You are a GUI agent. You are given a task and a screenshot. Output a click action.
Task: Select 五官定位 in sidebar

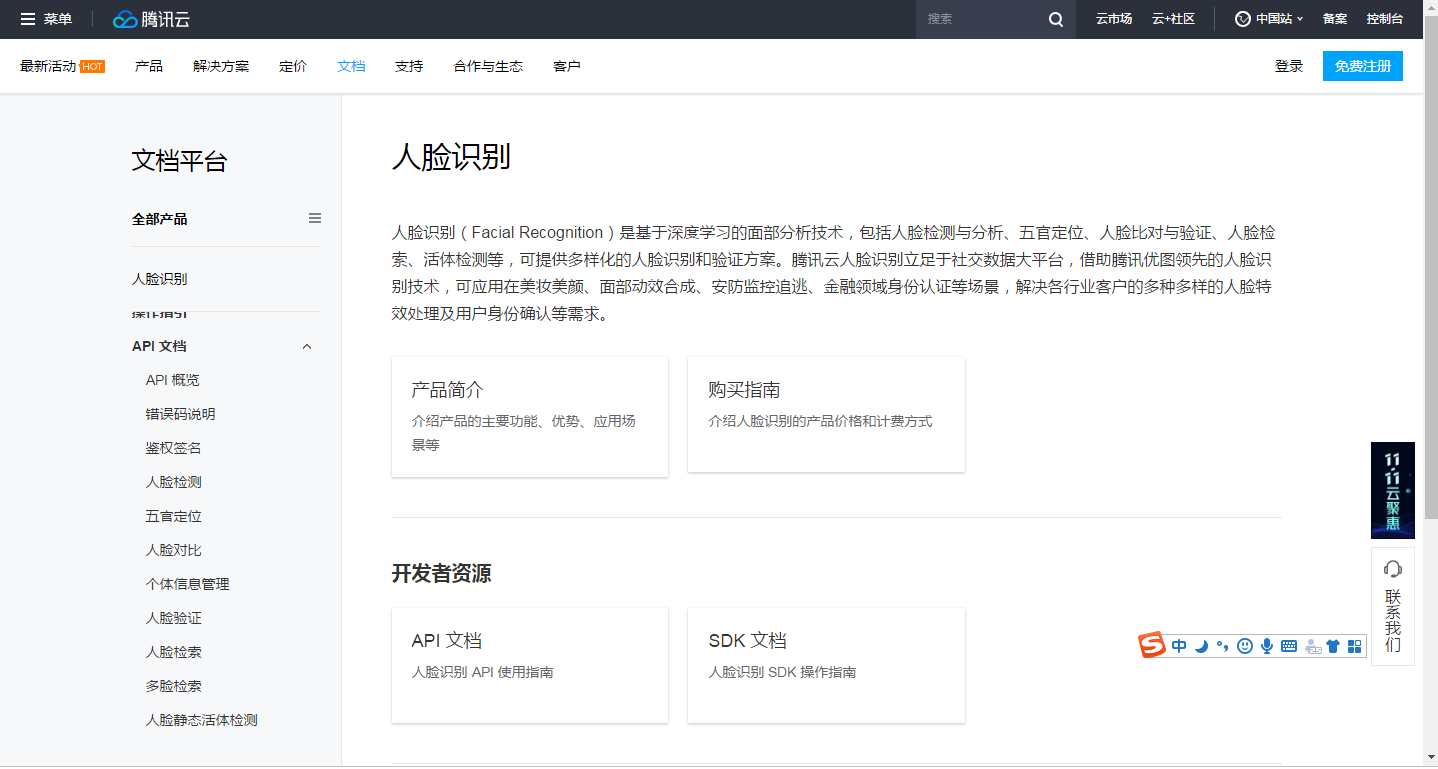(x=173, y=516)
